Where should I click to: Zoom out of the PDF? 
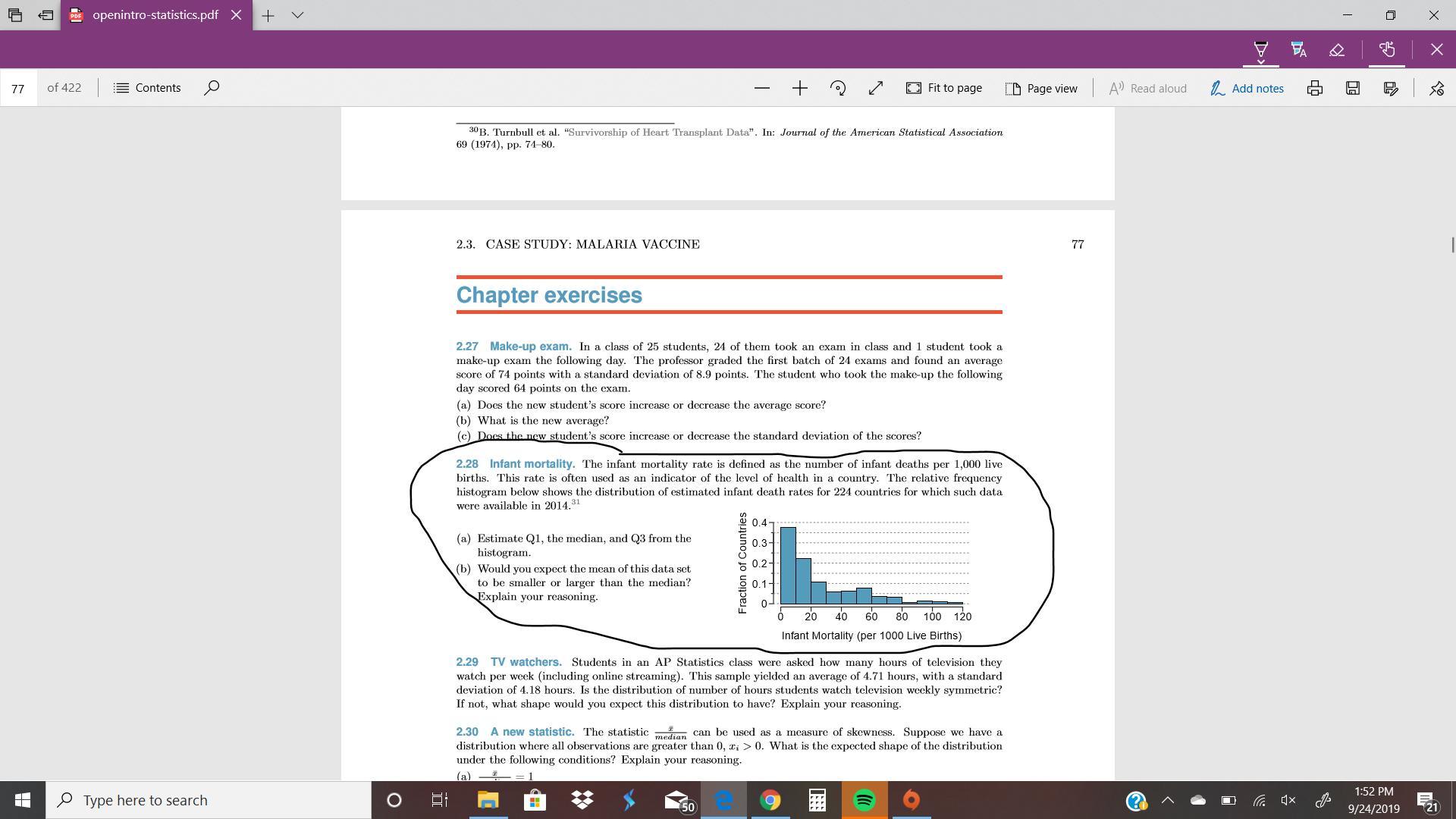click(762, 88)
